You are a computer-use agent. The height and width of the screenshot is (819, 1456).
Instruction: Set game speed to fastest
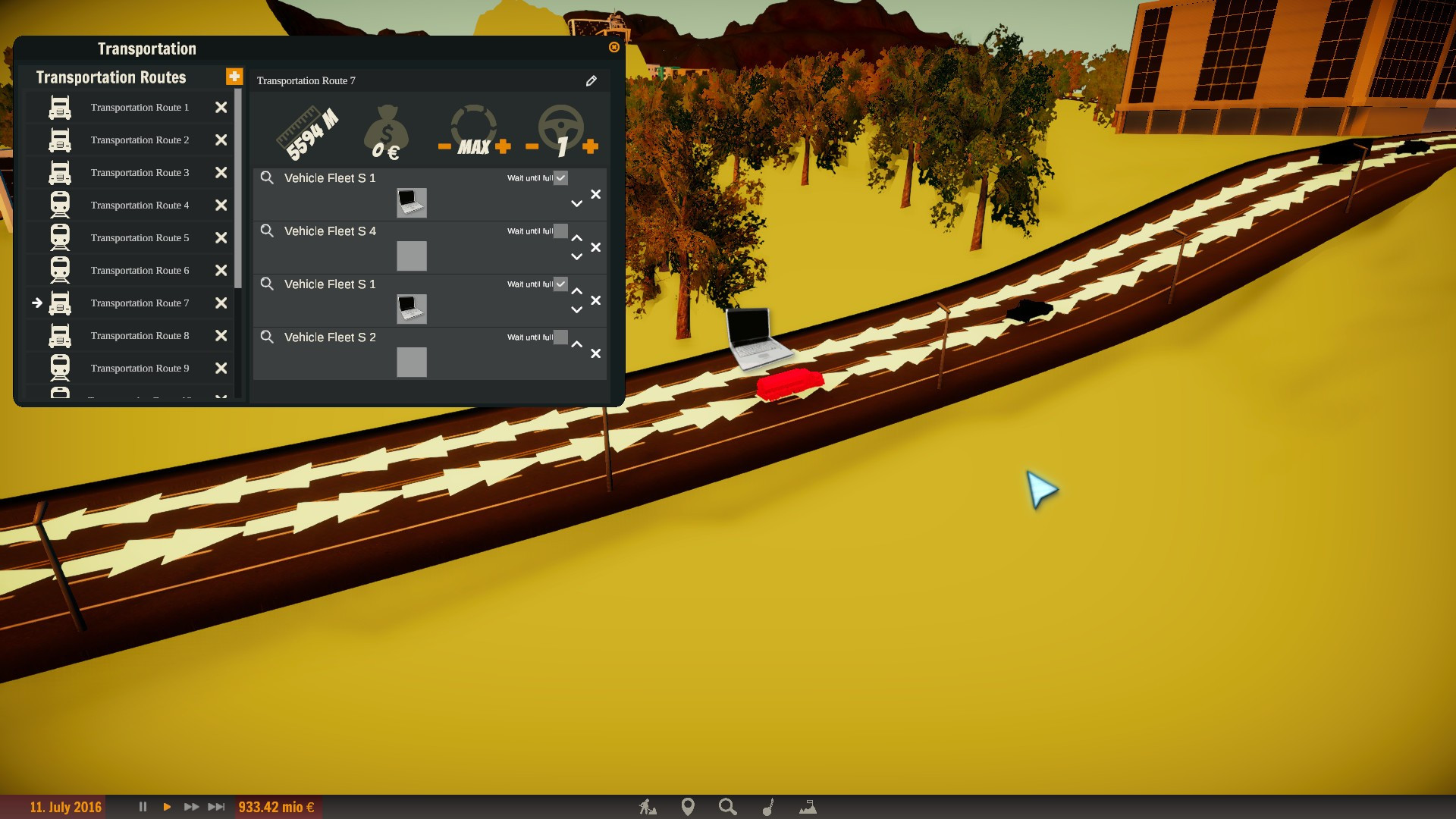216,807
